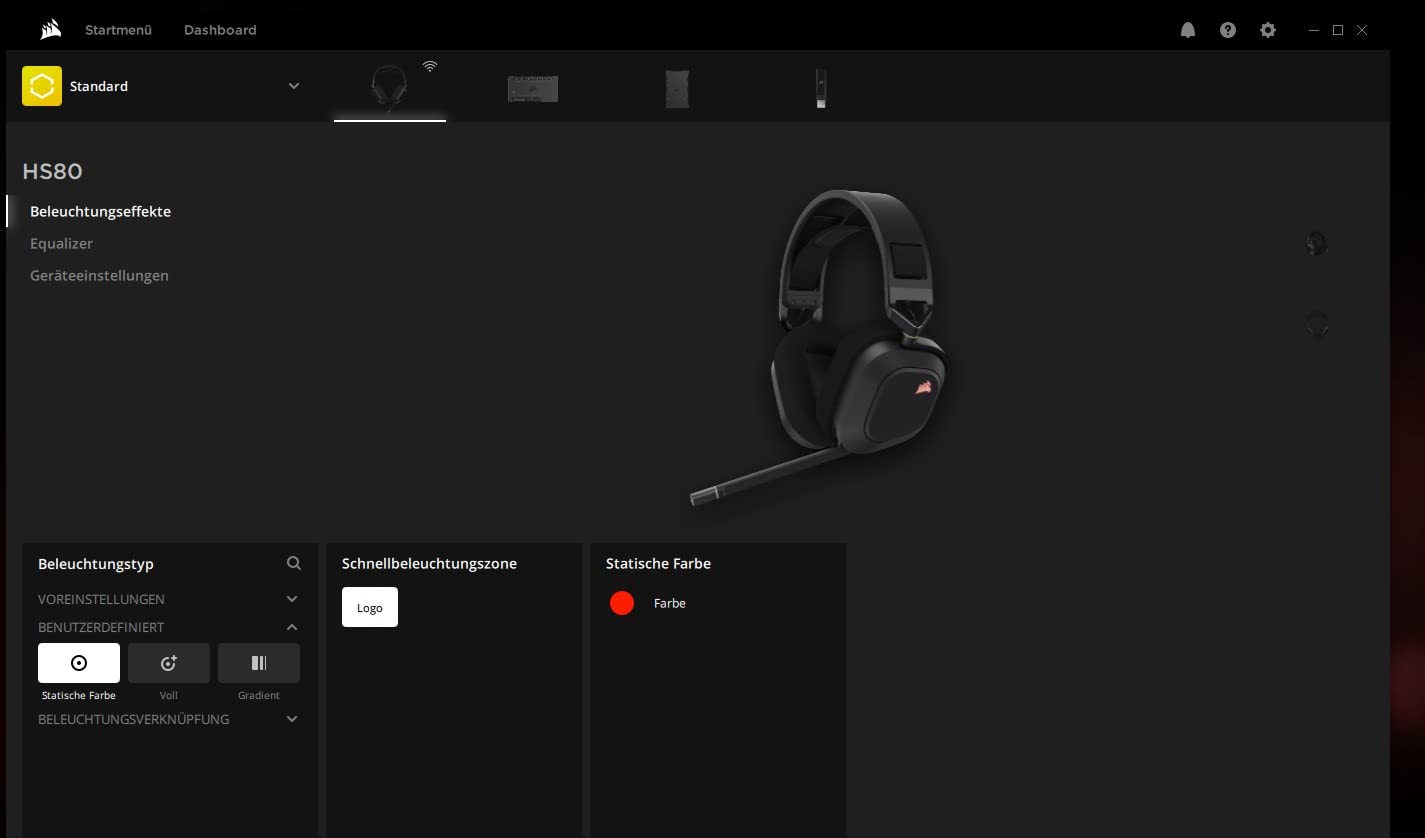
Task: Collapse the BENUTZERDEFINIERT section
Action: click(x=168, y=627)
